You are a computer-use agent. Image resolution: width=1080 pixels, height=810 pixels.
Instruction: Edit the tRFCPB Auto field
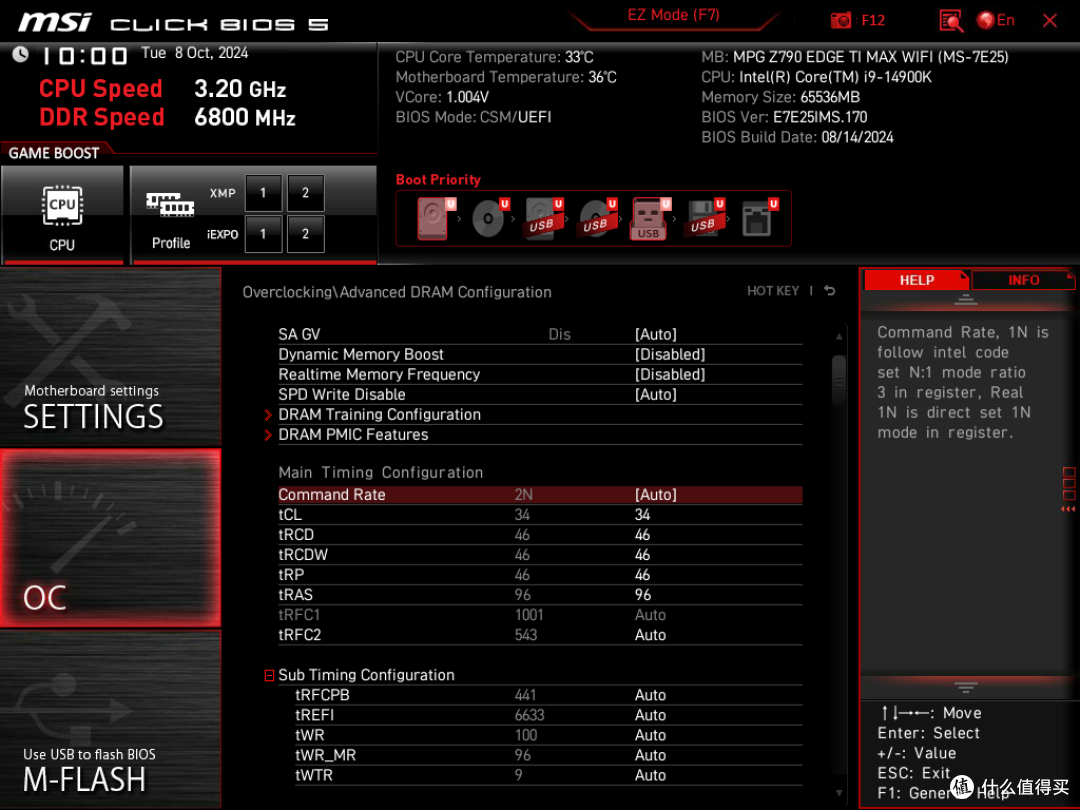click(x=650, y=695)
